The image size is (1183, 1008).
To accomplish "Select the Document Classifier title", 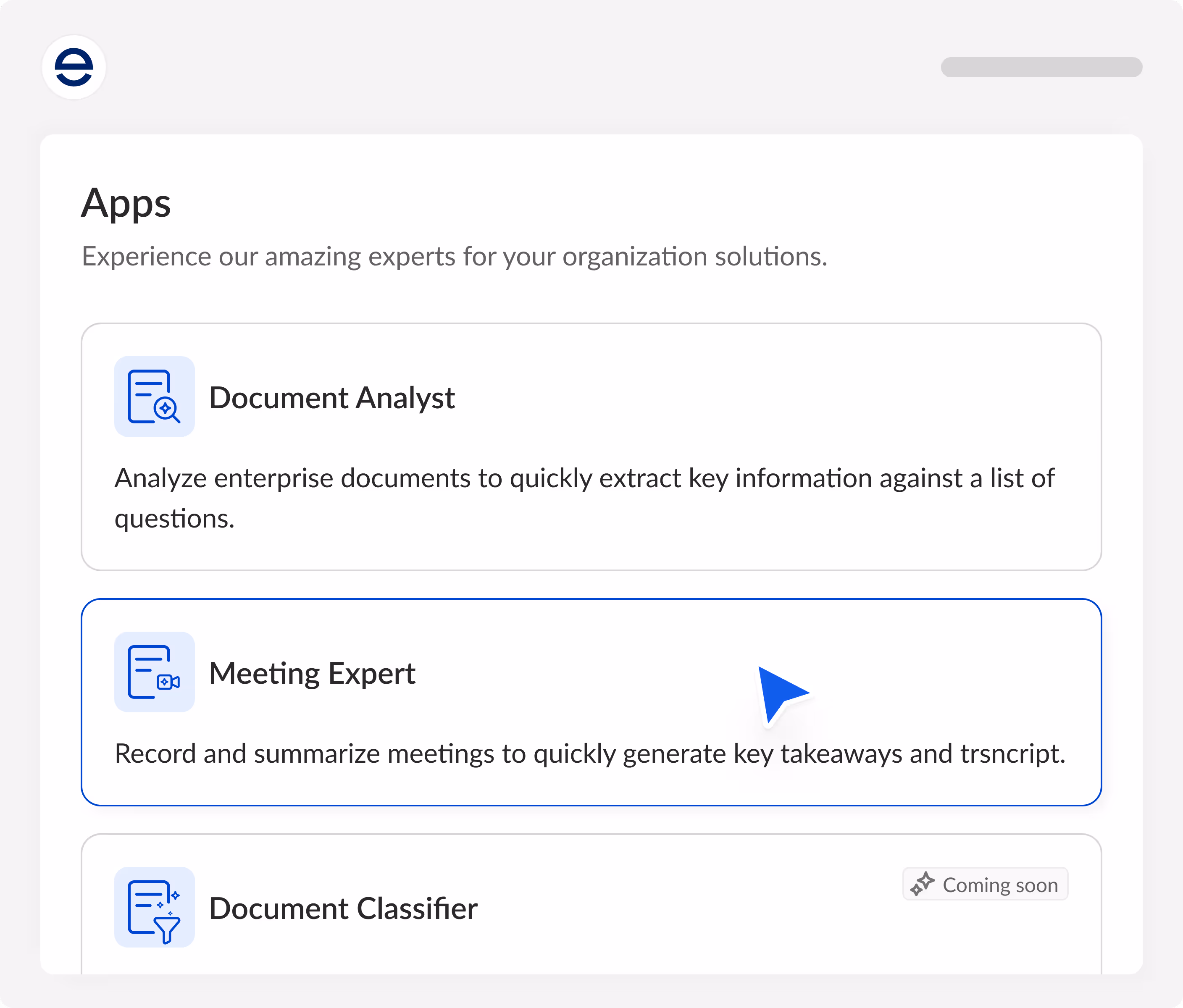I will [343, 909].
